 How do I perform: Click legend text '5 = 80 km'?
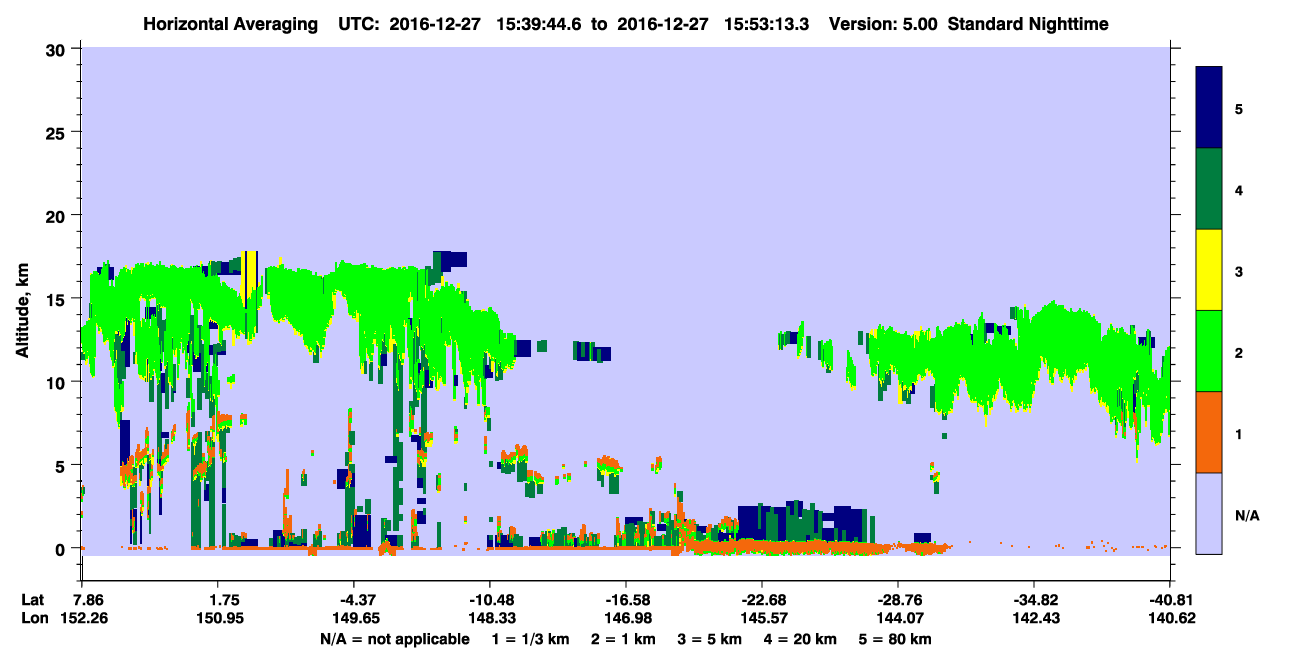click(895, 639)
